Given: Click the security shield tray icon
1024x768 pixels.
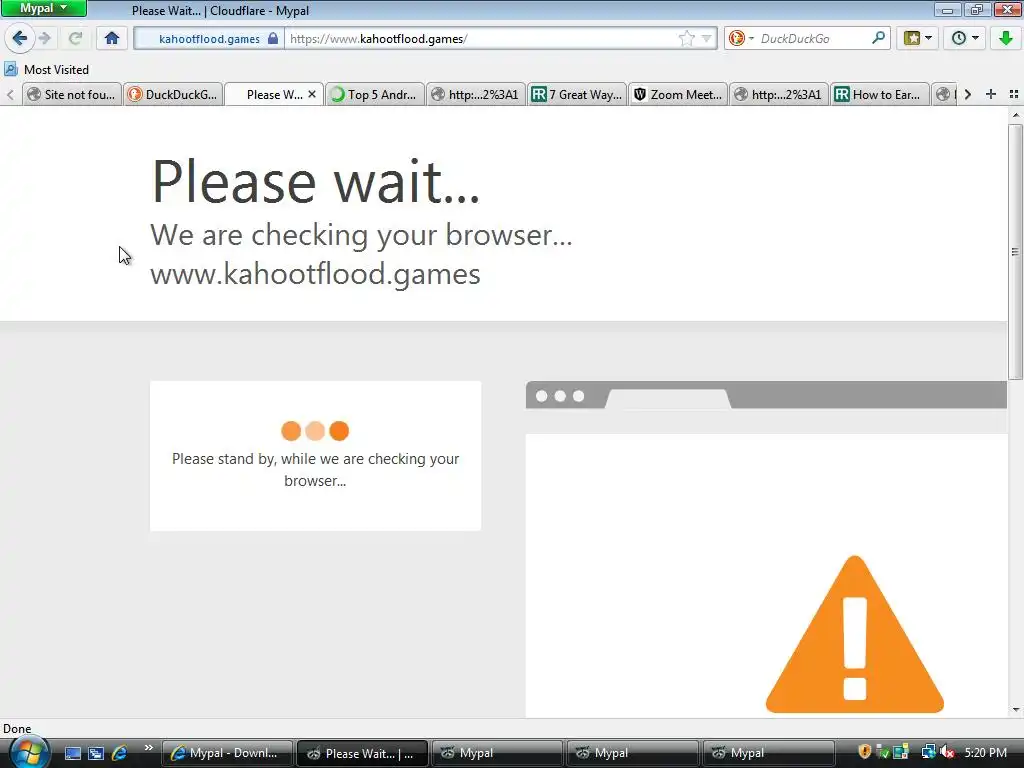Looking at the screenshot, I should (x=865, y=752).
